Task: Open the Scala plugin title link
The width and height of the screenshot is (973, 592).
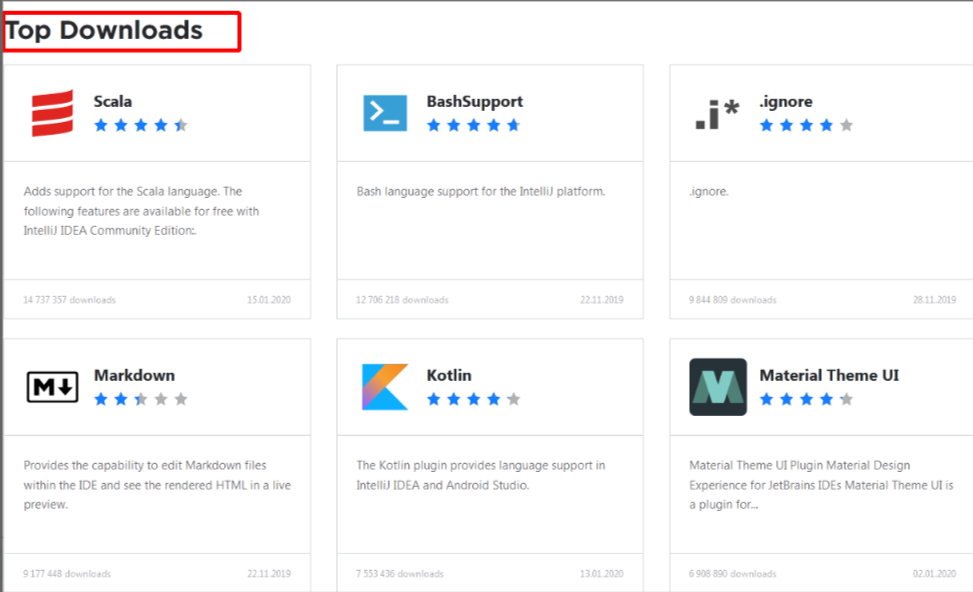Action: (113, 101)
